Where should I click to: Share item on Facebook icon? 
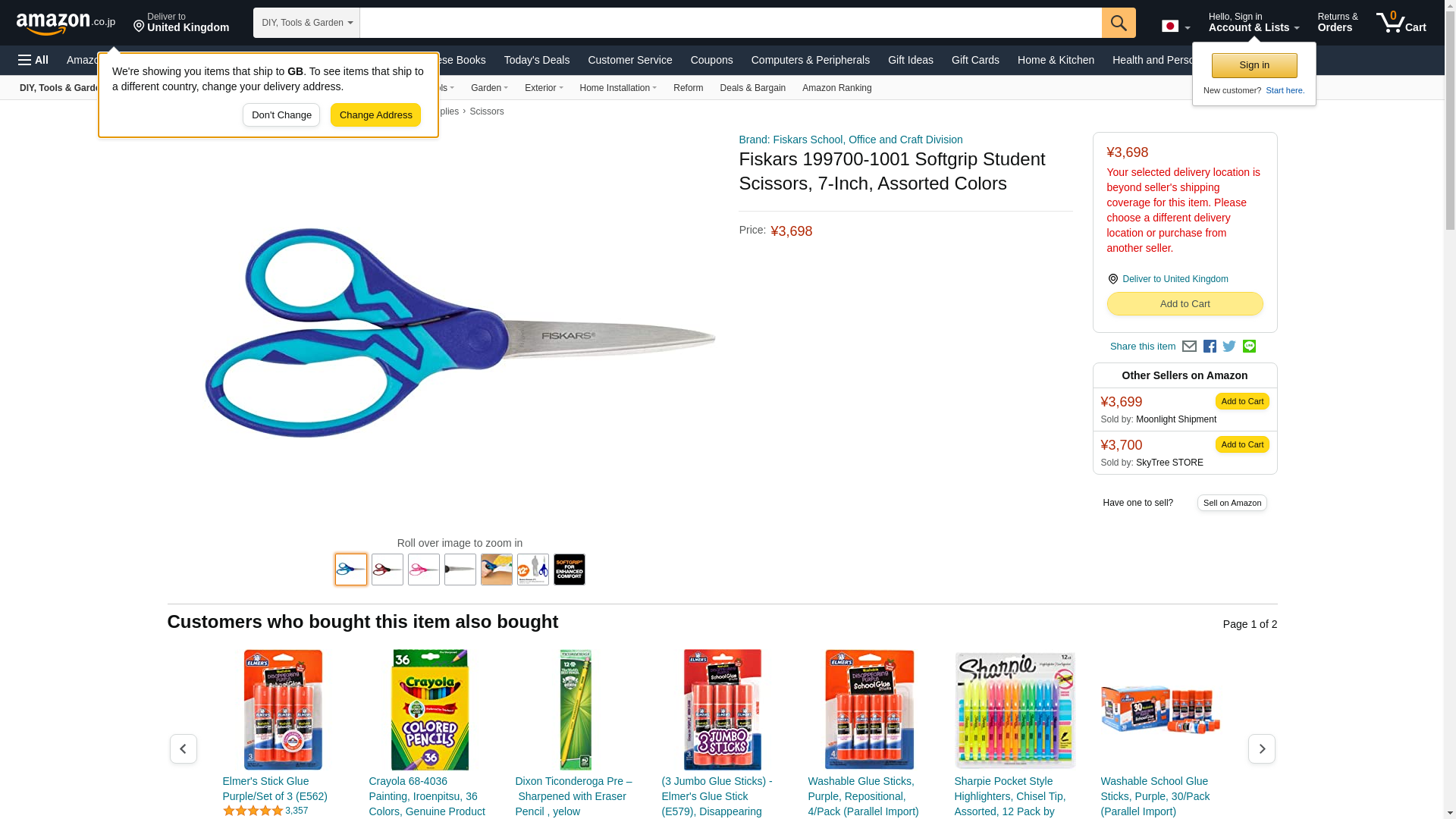point(1210,347)
